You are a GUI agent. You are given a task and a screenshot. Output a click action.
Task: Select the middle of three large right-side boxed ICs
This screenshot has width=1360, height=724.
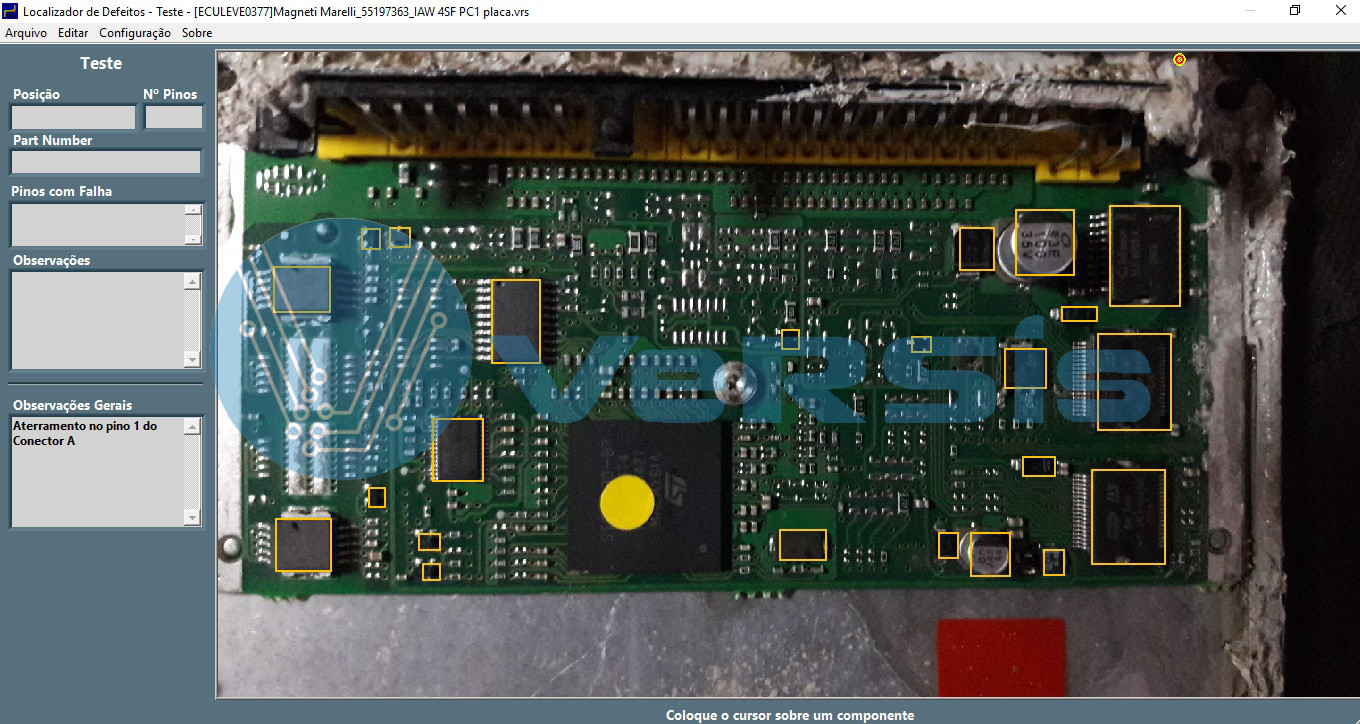pos(1134,382)
